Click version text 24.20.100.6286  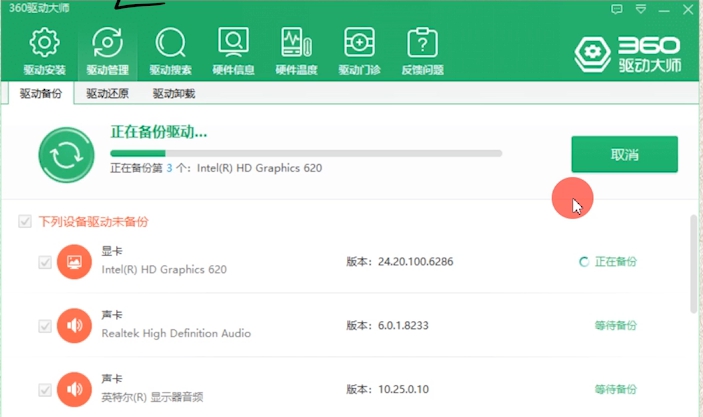coord(416,262)
